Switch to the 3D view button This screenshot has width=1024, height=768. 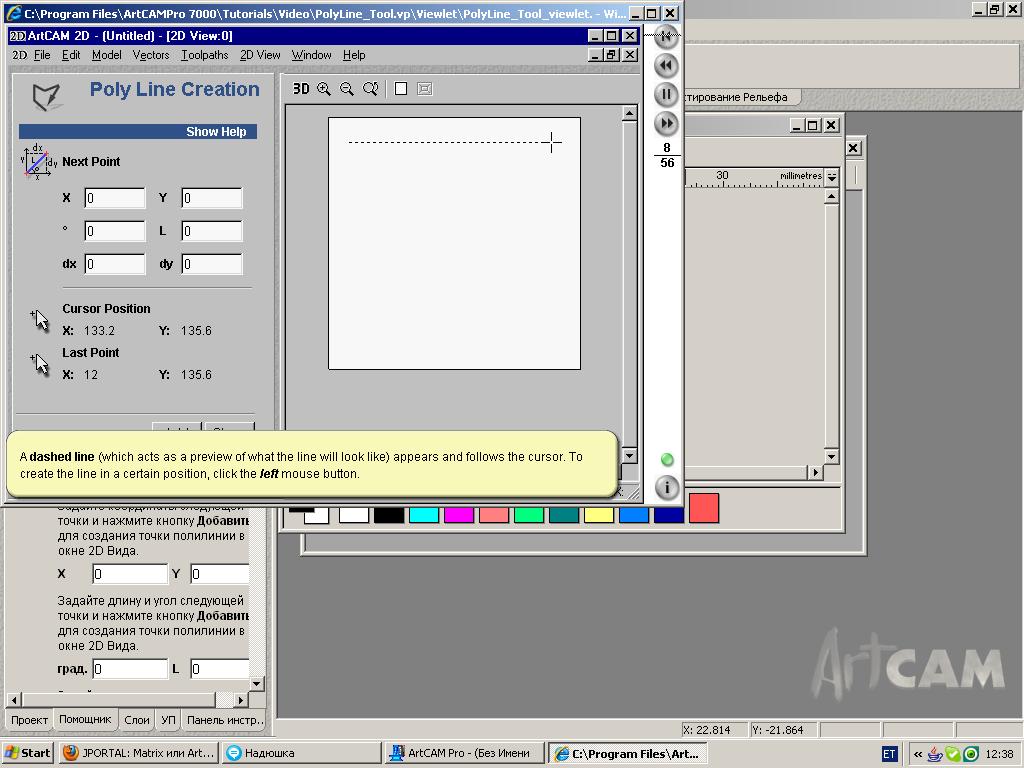click(x=300, y=89)
